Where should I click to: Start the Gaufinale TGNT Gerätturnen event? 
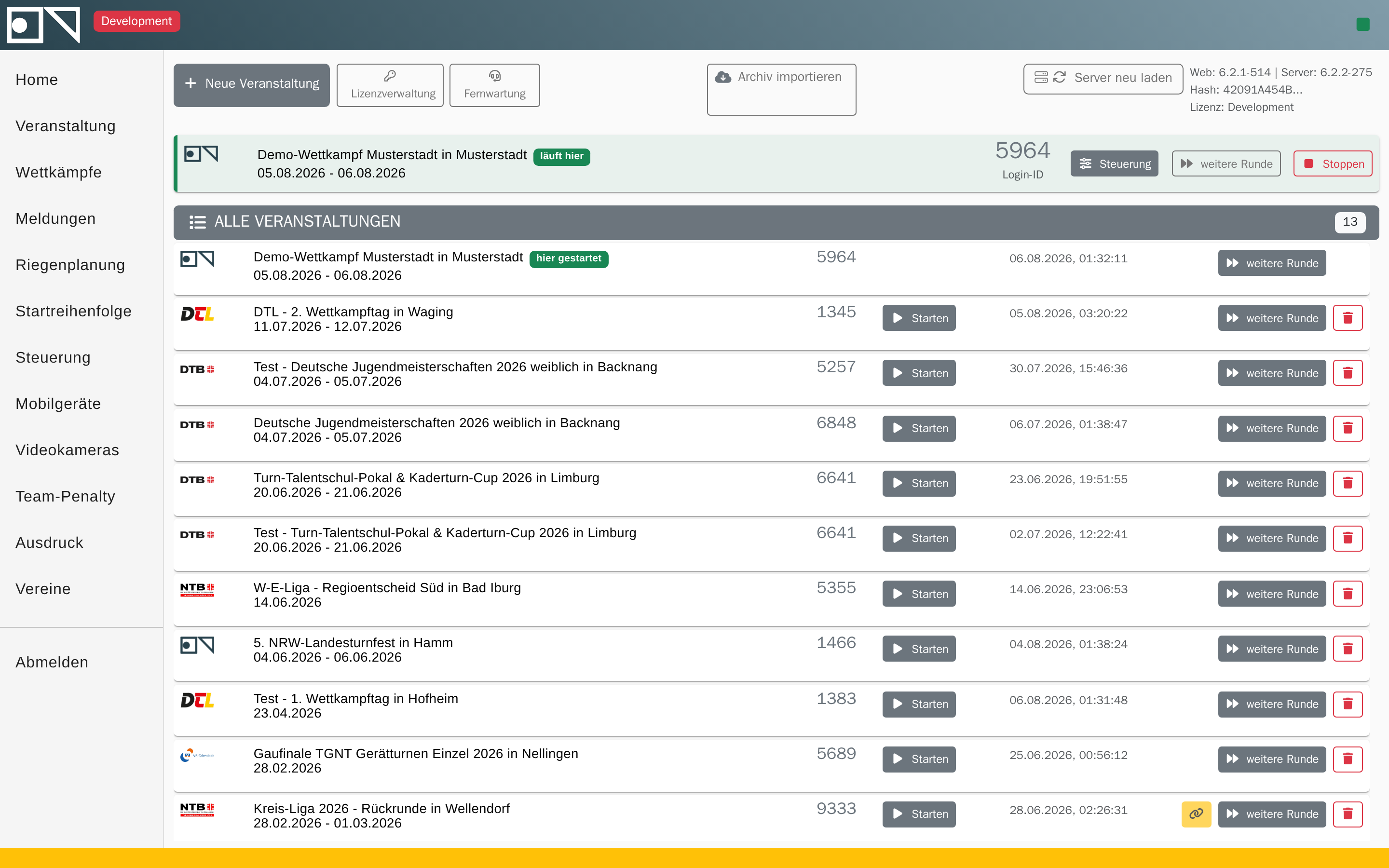pyautogui.click(x=919, y=759)
